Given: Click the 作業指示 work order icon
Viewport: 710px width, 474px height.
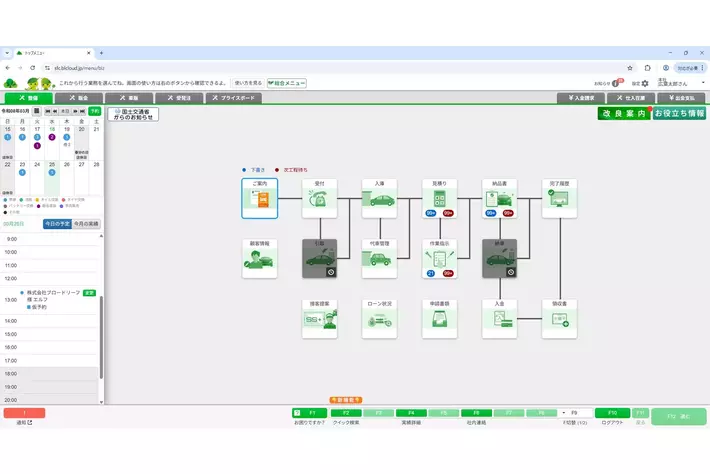Looking at the screenshot, I should 439,259.
